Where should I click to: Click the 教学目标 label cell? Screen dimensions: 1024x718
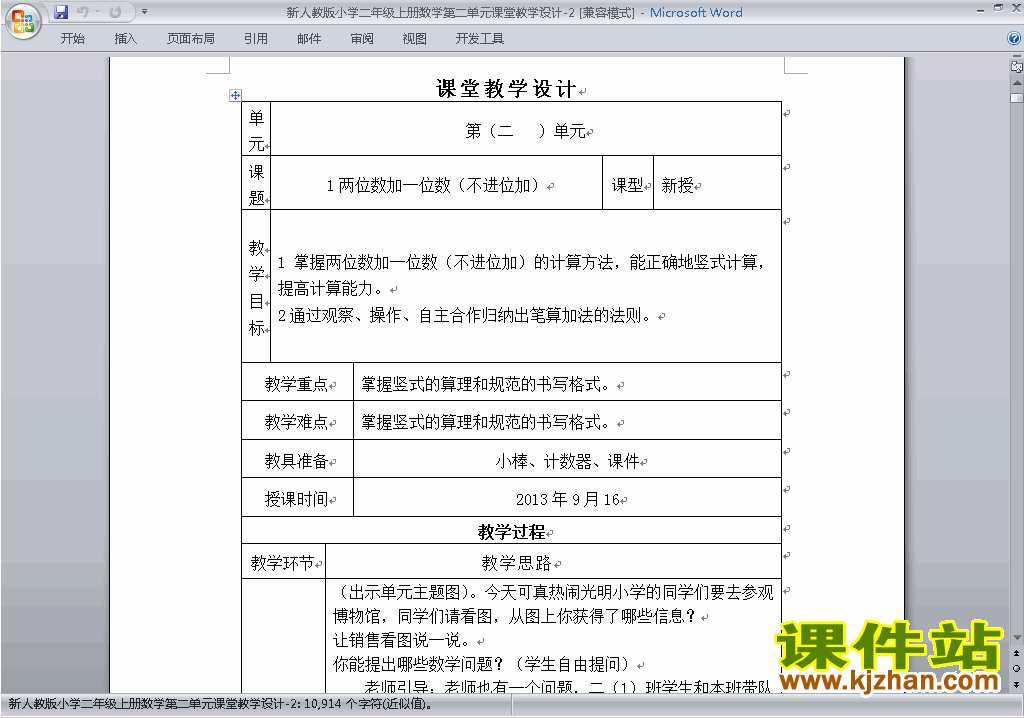[256, 287]
